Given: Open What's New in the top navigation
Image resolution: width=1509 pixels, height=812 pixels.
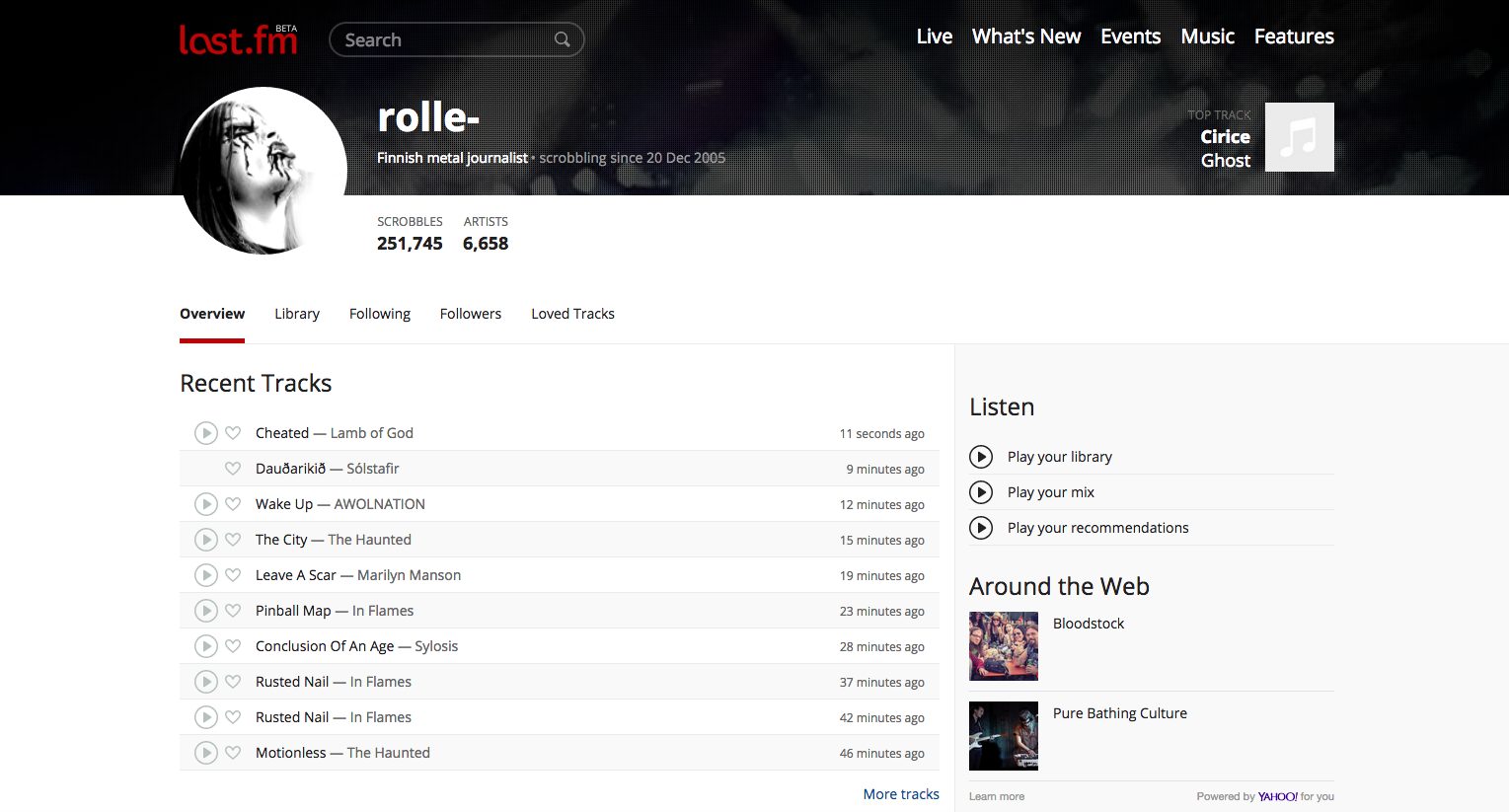Looking at the screenshot, I should [x=1026, y=37].
